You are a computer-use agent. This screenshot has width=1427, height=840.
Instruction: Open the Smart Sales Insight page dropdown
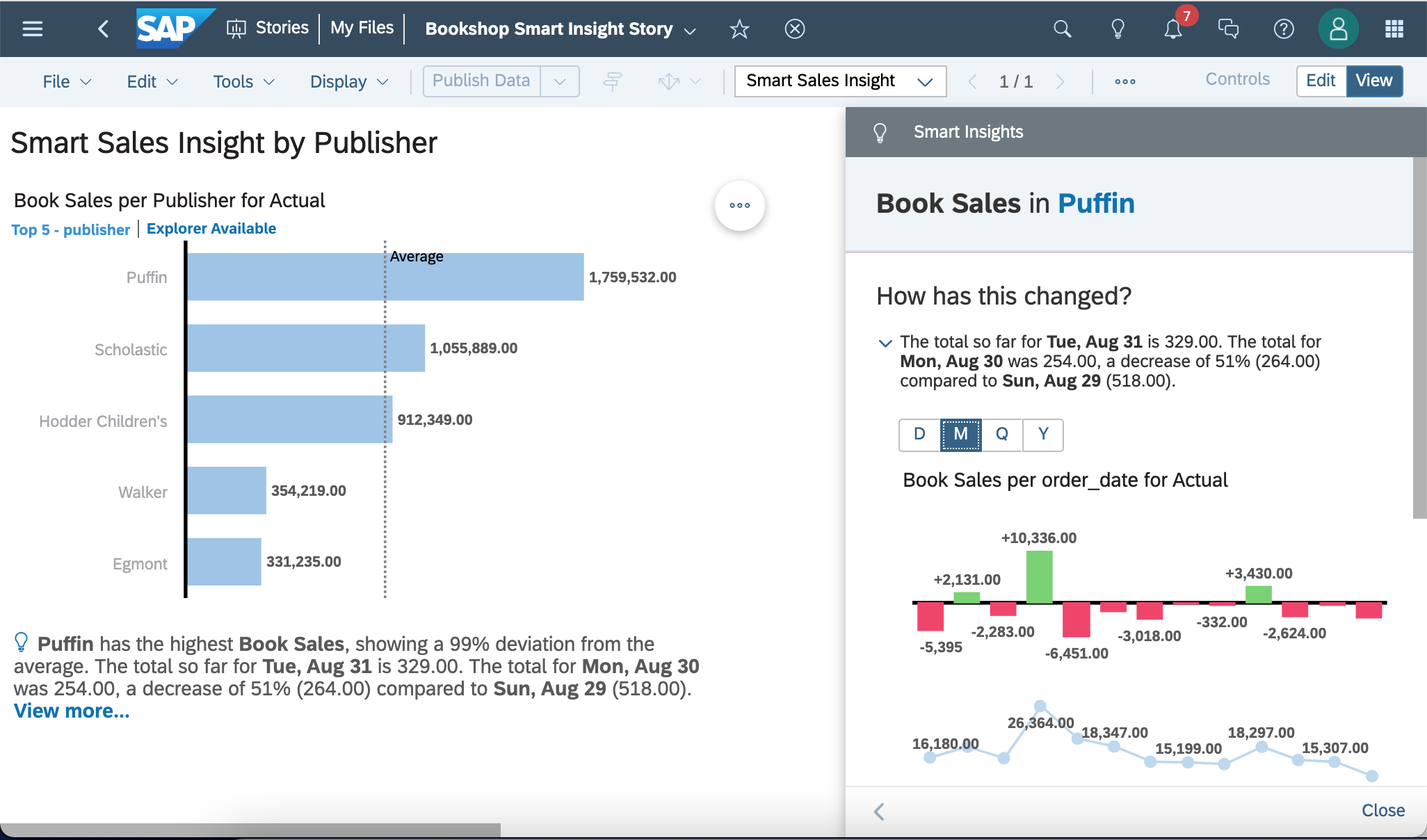tap(840, 81)
